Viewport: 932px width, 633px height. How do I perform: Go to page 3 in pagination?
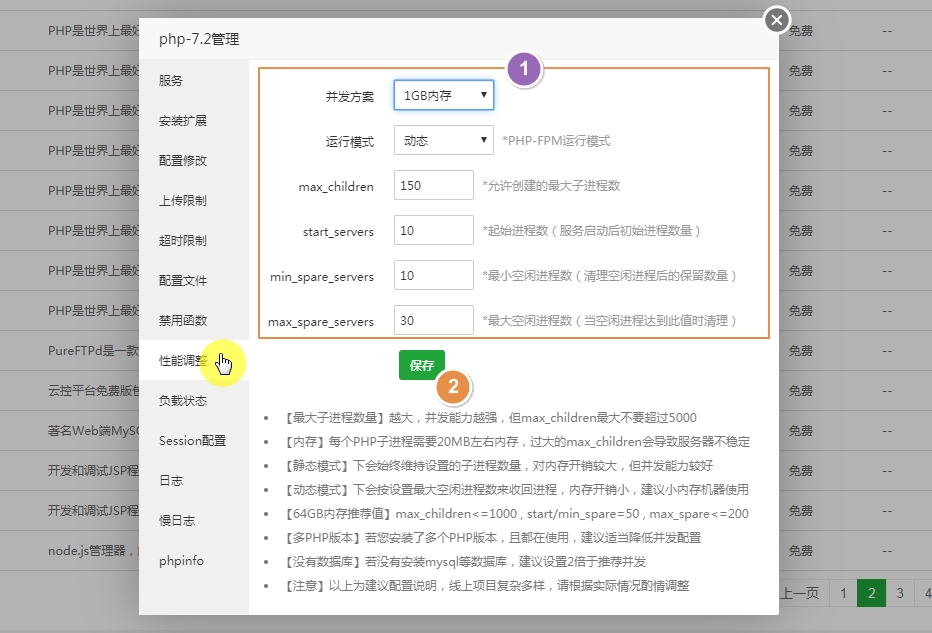tap(899, 593)
